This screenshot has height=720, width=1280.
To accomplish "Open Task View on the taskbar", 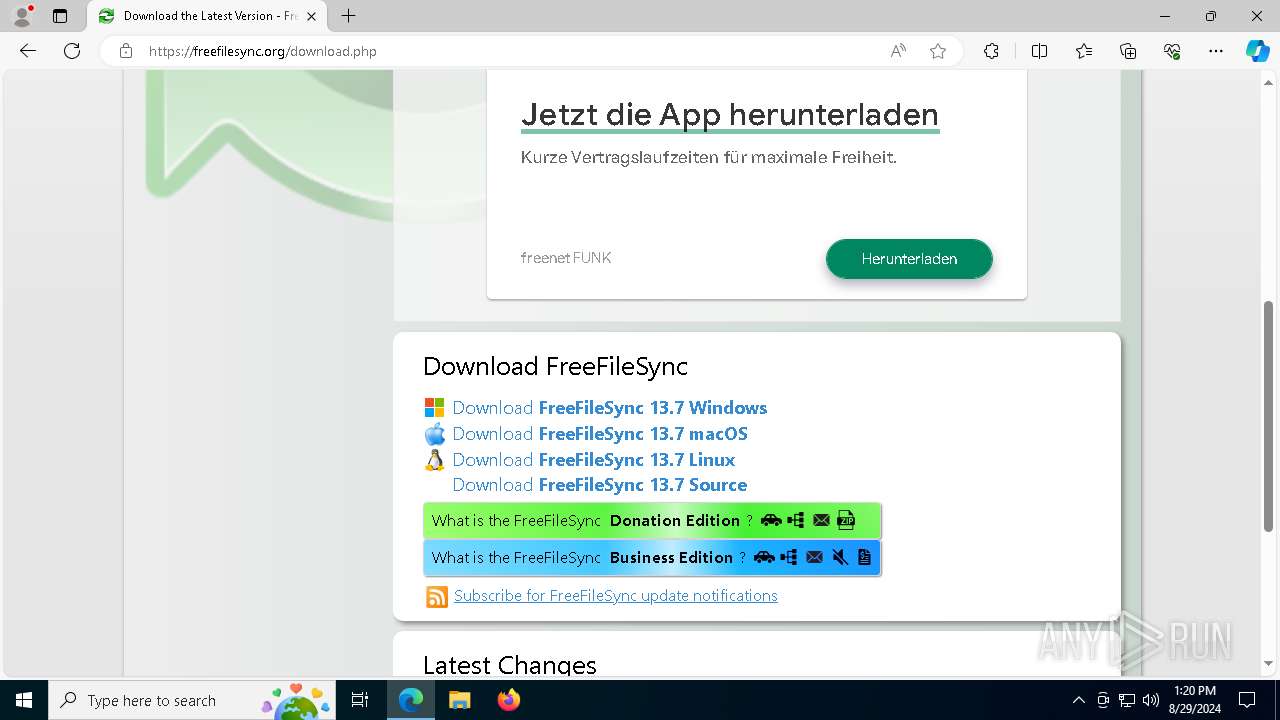I will (361, 700).
